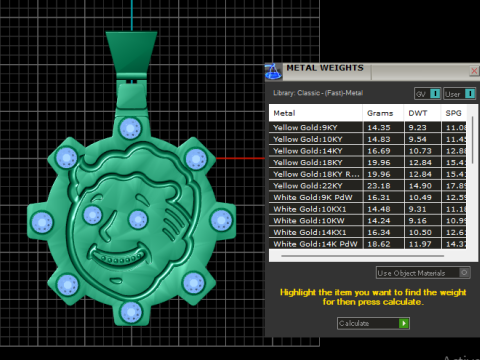Click the 10.73 DWT value
The height and width of the screenshot is (360, 480).
pyautogui.click(x=420, y=151)
